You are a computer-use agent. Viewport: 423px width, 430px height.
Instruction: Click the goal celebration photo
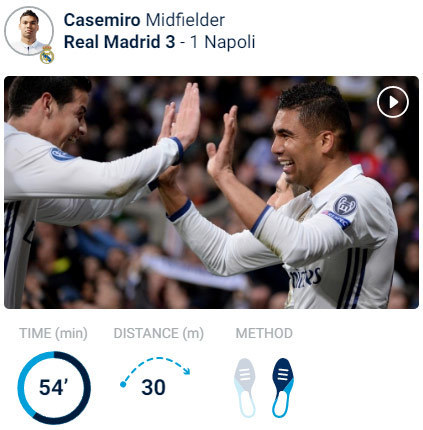(211, 192)
